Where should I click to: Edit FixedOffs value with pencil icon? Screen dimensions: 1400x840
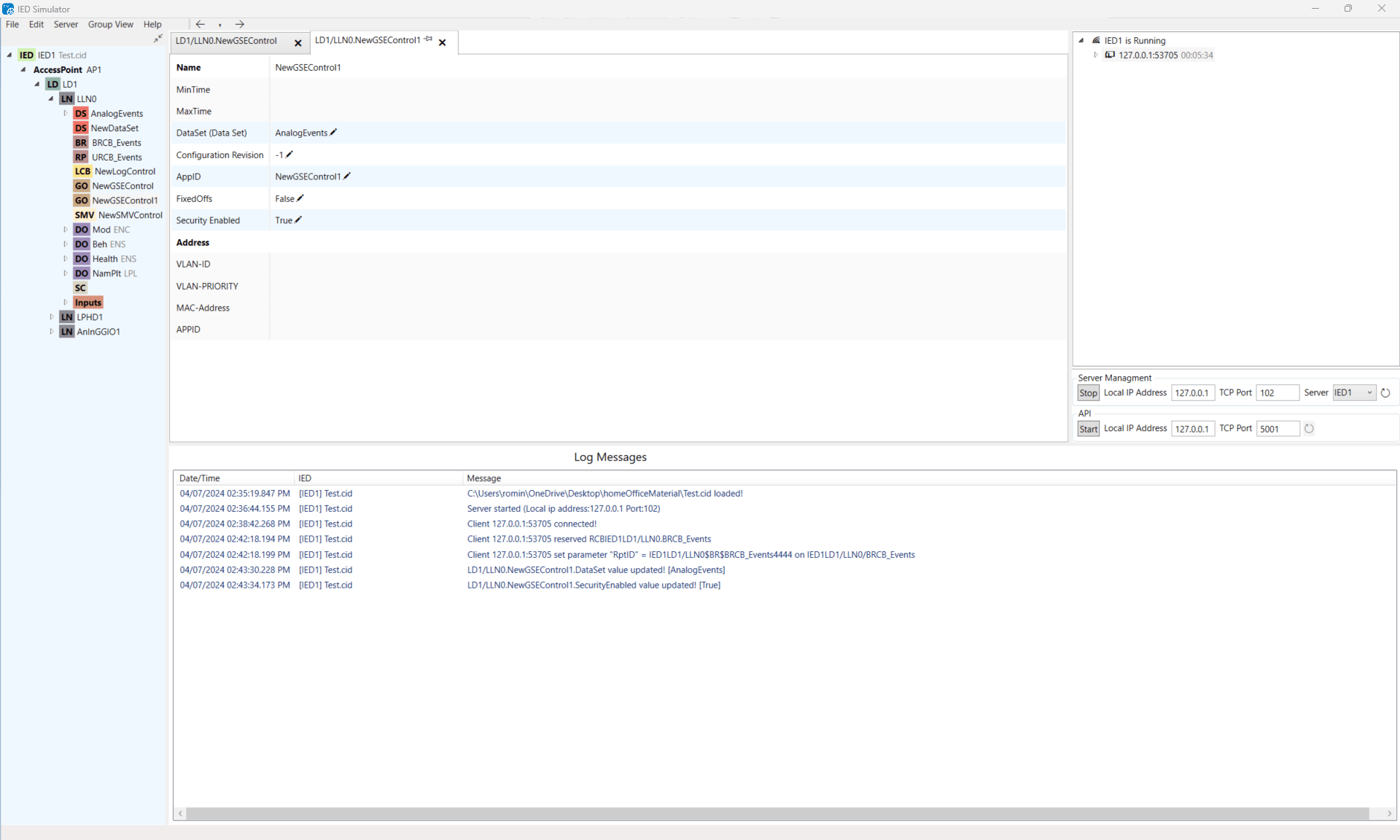click(x=300, y=198)
